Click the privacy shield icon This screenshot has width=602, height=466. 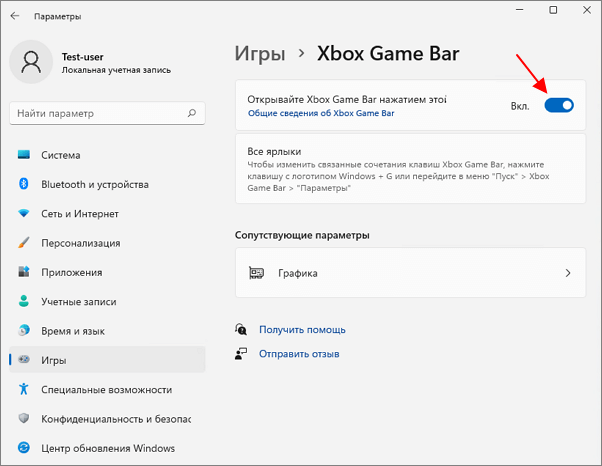coord(24,418)
